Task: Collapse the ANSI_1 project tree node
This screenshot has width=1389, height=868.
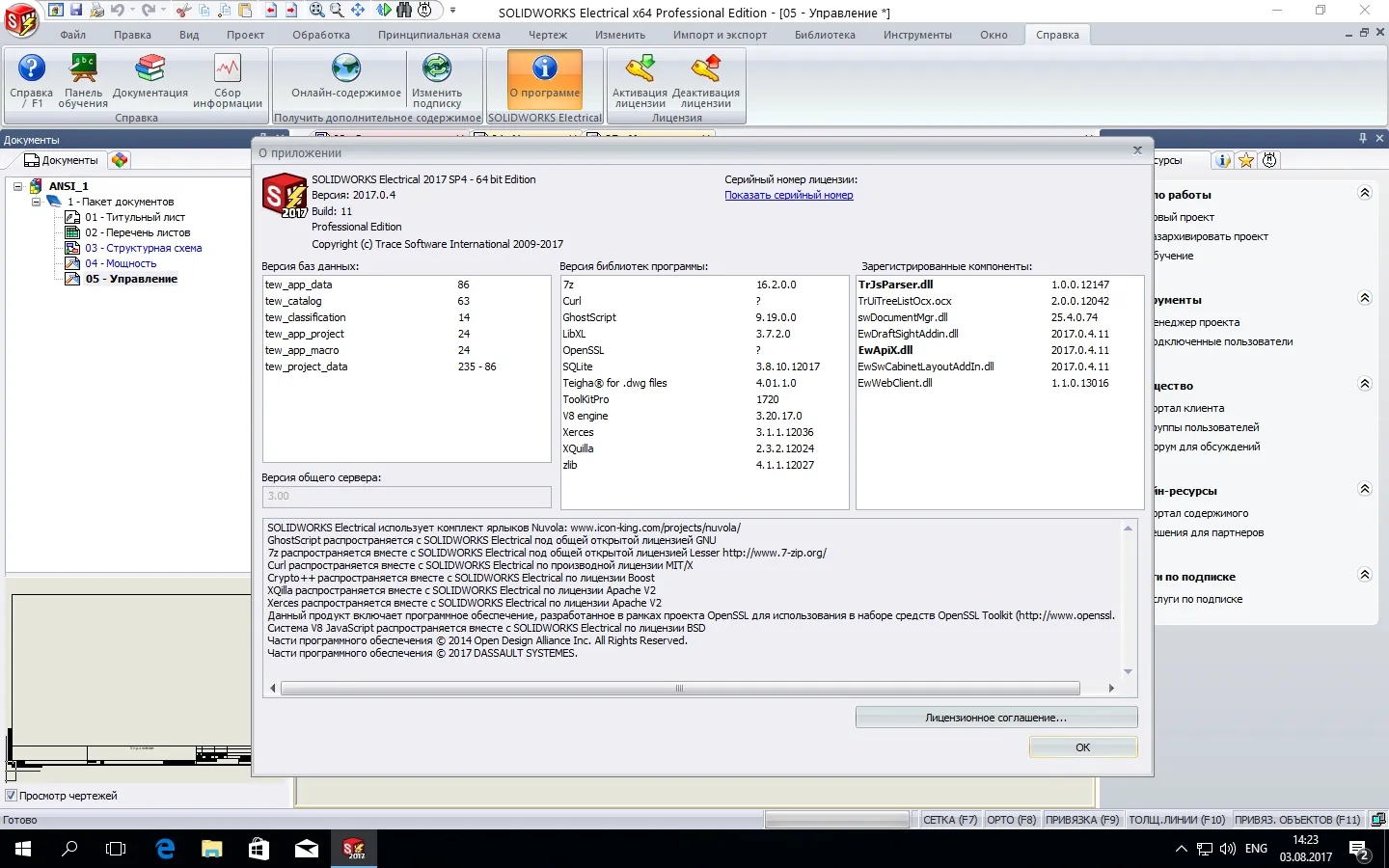Action: coord(18,186)
